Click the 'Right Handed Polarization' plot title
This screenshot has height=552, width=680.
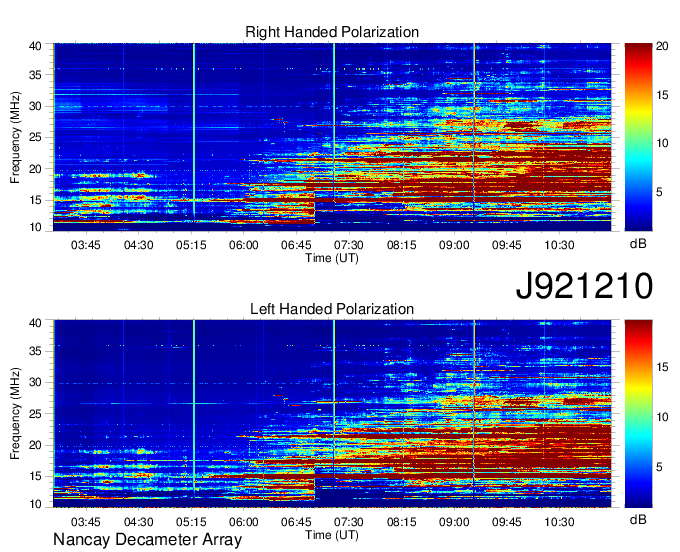pos(332,32)
